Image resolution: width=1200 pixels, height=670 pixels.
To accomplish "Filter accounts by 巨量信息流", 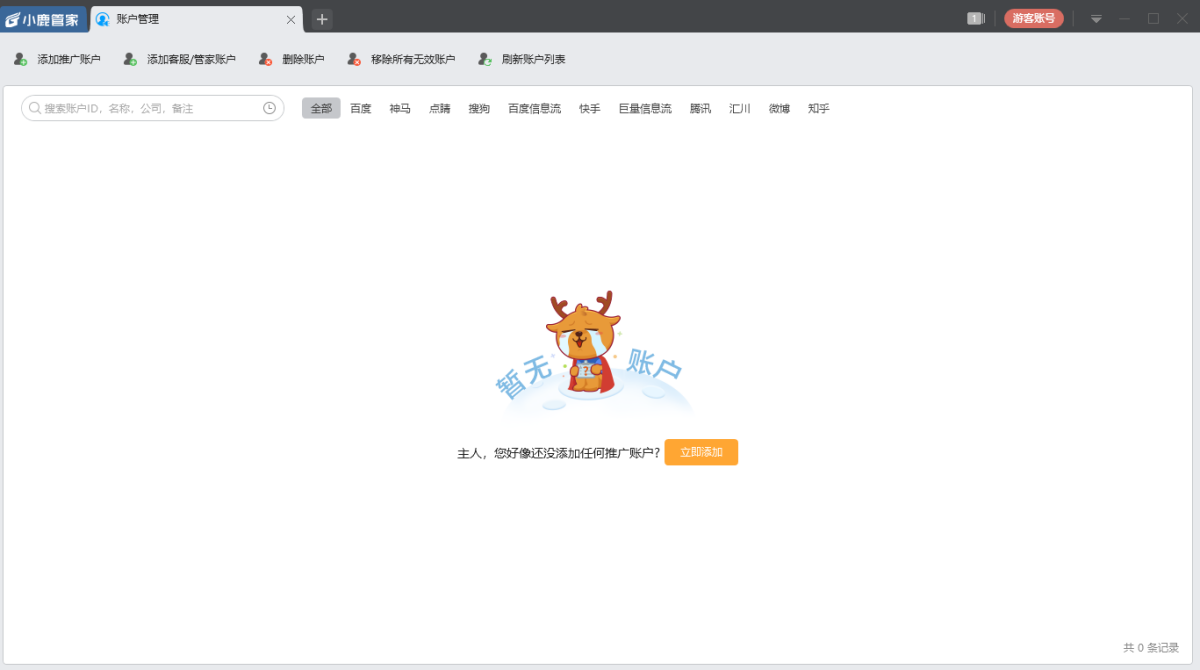I will (645, 108).
